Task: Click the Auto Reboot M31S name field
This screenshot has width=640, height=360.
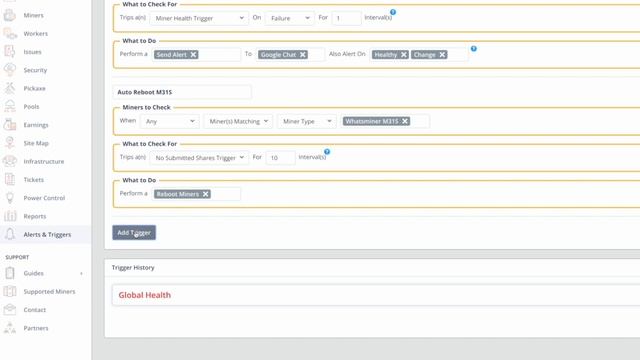Action: click(x=182, y=92)
